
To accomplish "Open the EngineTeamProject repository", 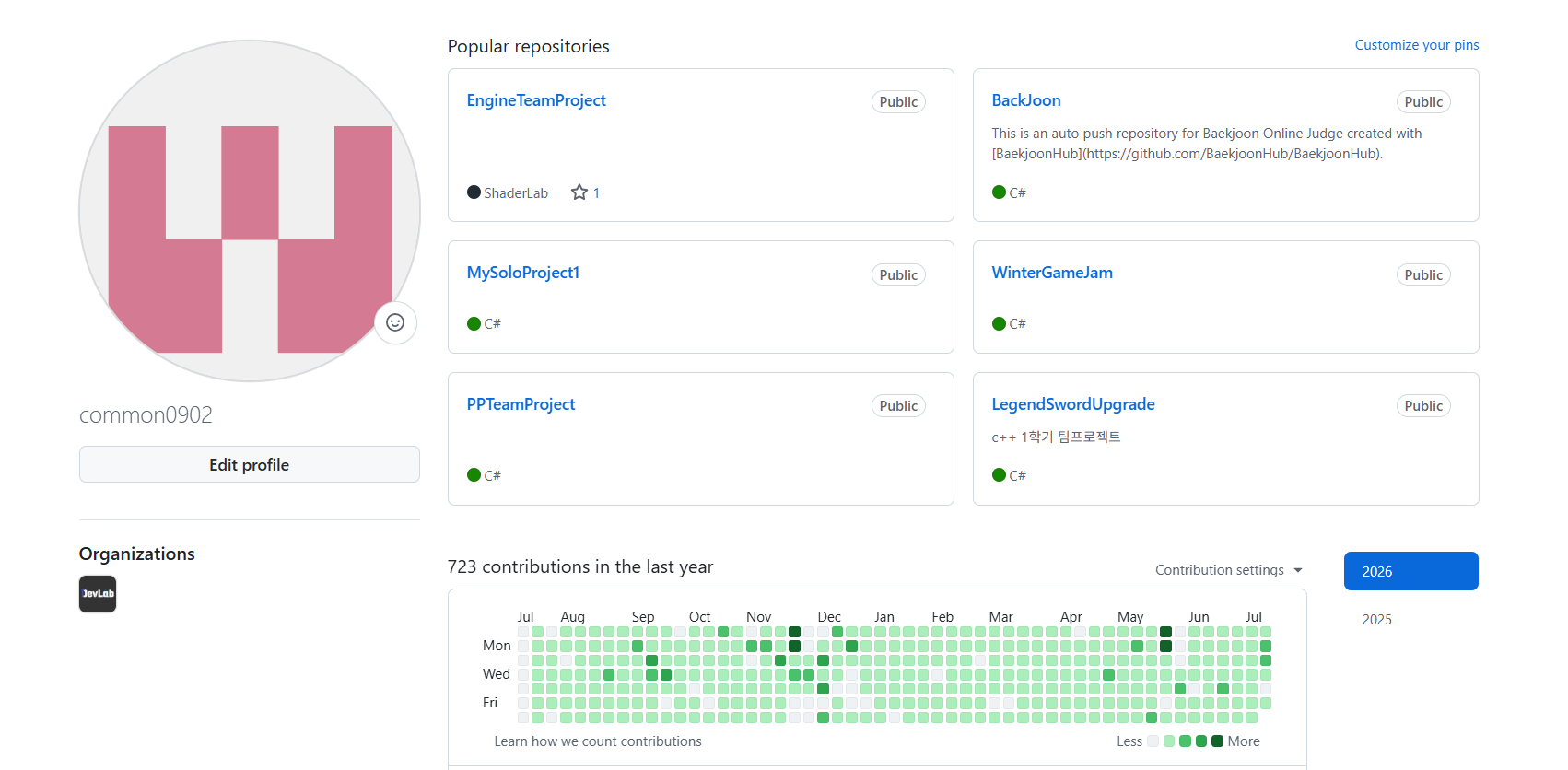I will pyautogui.click(x=536, y=100).
